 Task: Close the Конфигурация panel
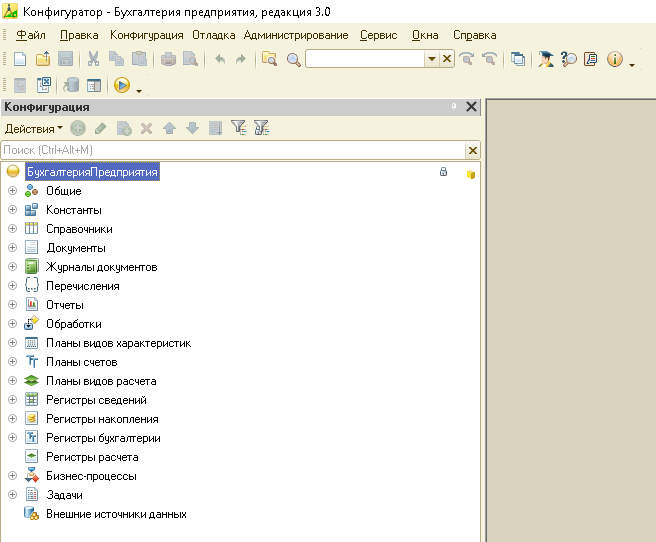point(472,107)
